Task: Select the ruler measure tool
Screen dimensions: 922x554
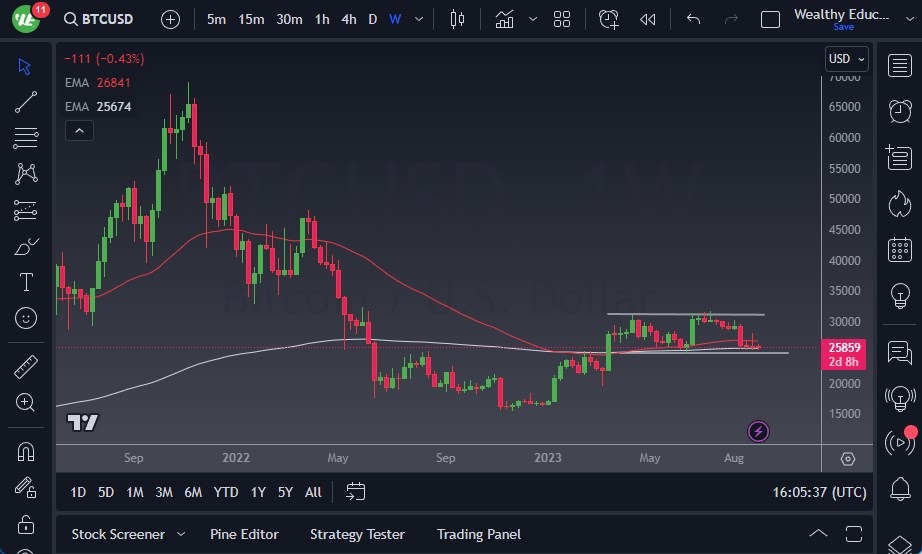Action: pyautogui.click(x=26, y=367)
